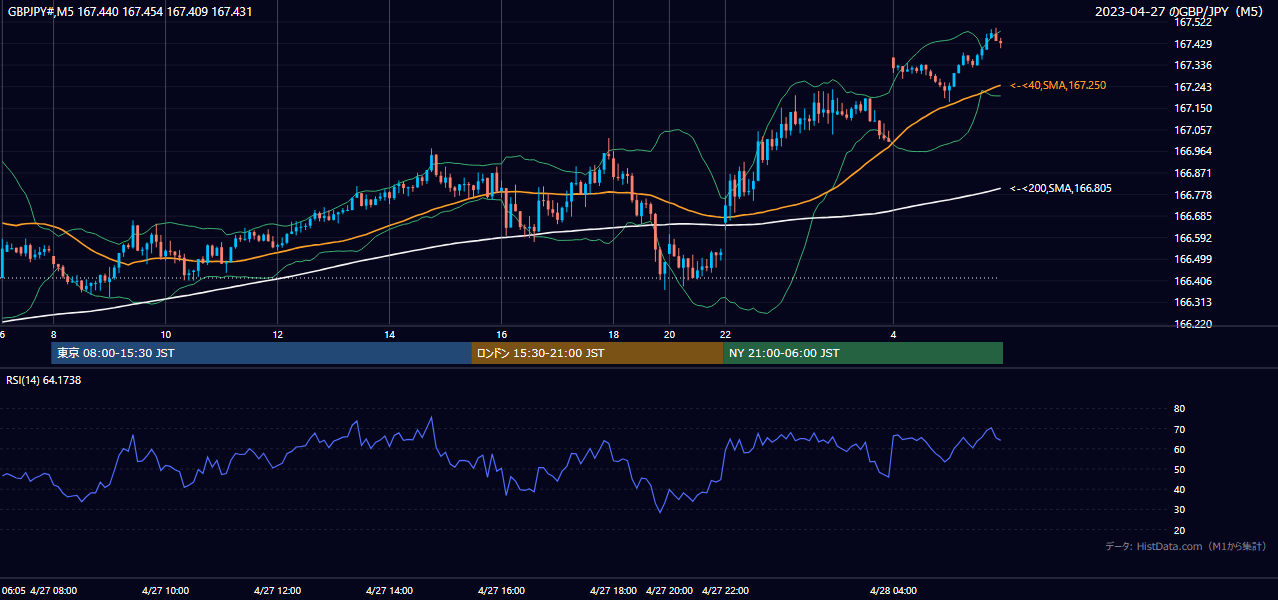
Task: Click the 166.220 price axis label
Action: [x=1193, y=324]
